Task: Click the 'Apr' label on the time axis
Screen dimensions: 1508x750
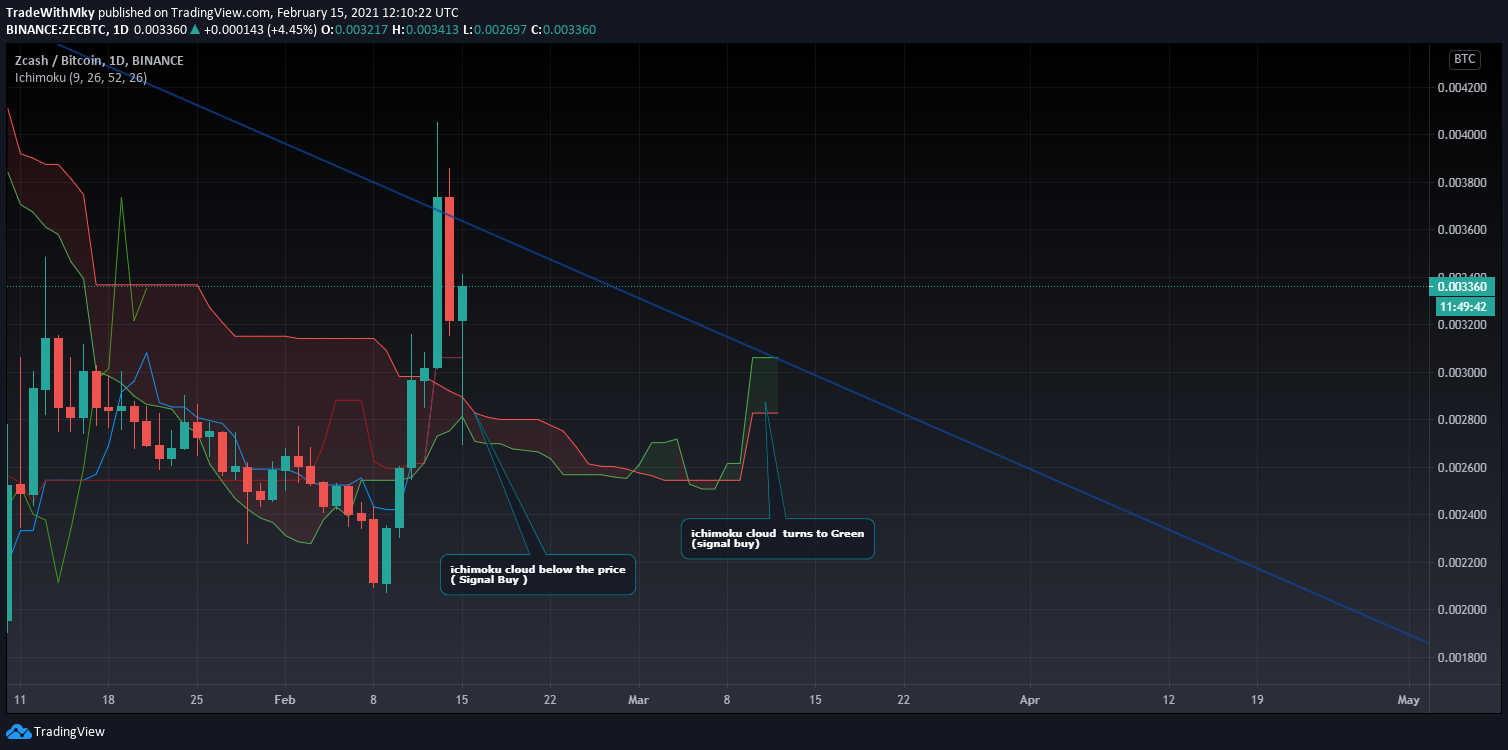Action: coord(1030,700)
